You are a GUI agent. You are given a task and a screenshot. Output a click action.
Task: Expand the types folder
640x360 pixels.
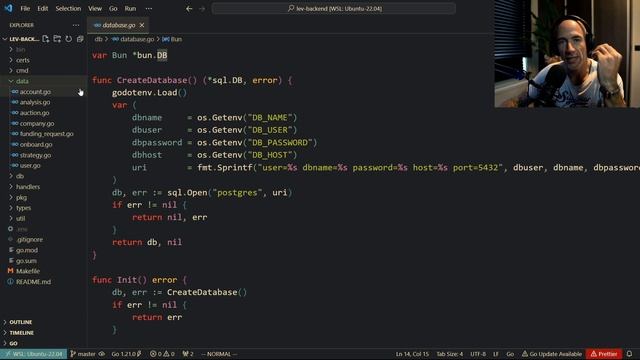pyautogui.click(x=23, y=208)
